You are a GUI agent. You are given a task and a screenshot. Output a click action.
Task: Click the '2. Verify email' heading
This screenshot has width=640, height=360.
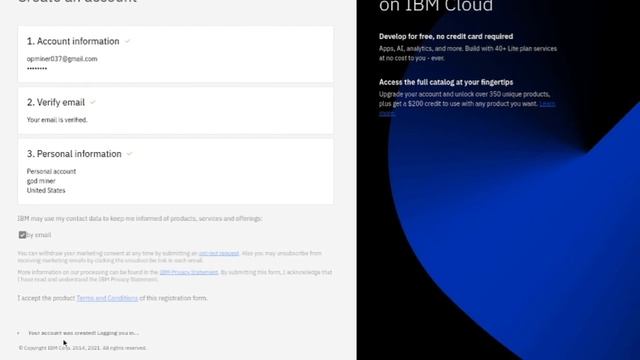(x=56, y=102)
